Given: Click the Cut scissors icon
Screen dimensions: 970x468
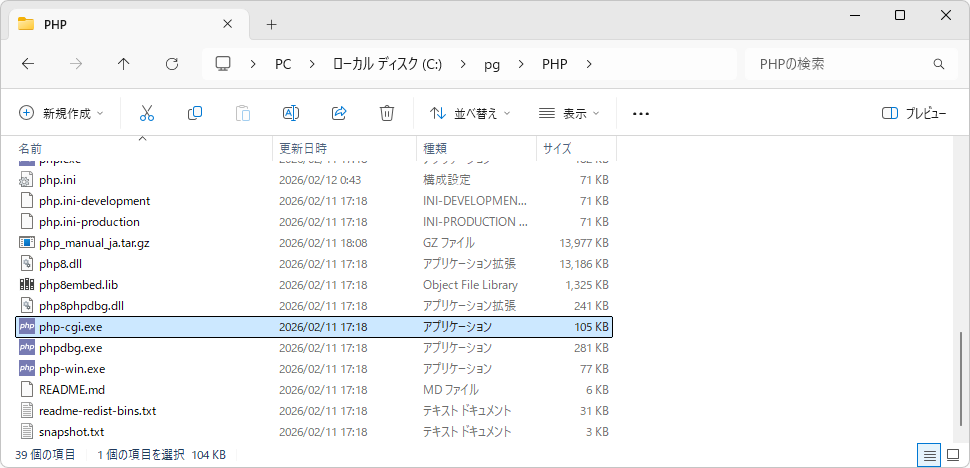Looking at the screenshot, I should [147, 113].
